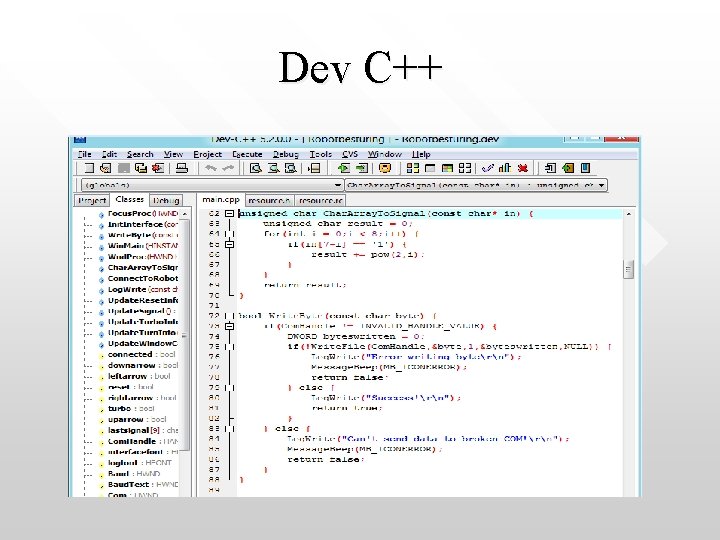This screenshot has height=540, width=720.
Task: Click the Compile icon with colored squares
Action: pos(413,168)
